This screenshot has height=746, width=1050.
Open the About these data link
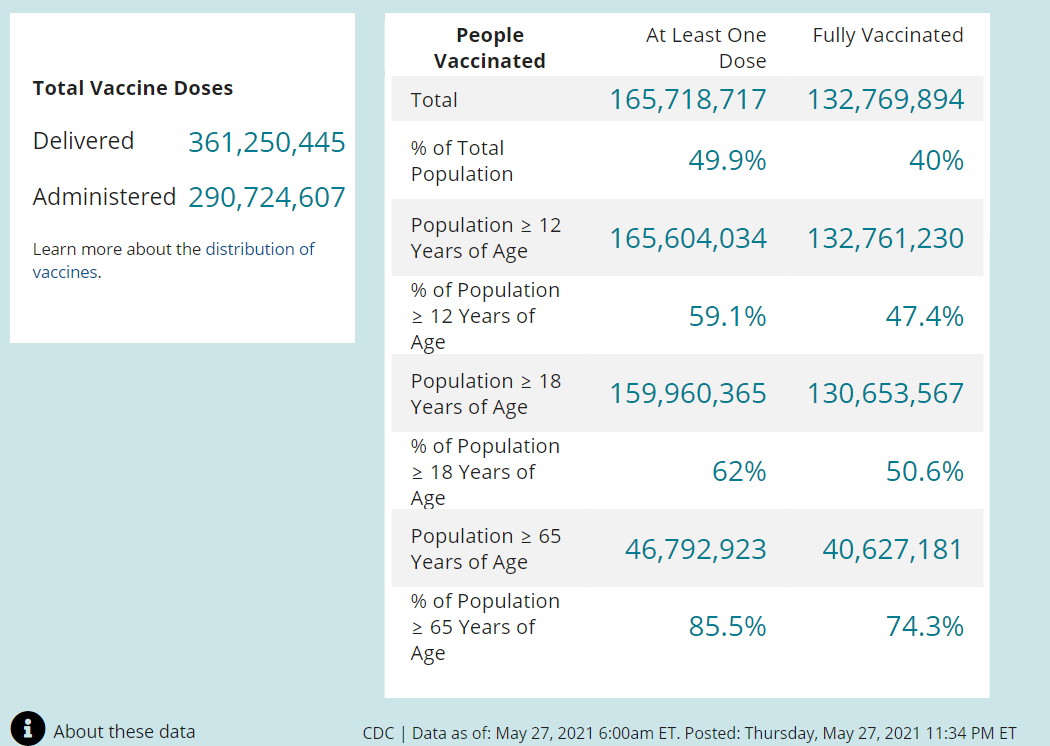pos(124,731)
